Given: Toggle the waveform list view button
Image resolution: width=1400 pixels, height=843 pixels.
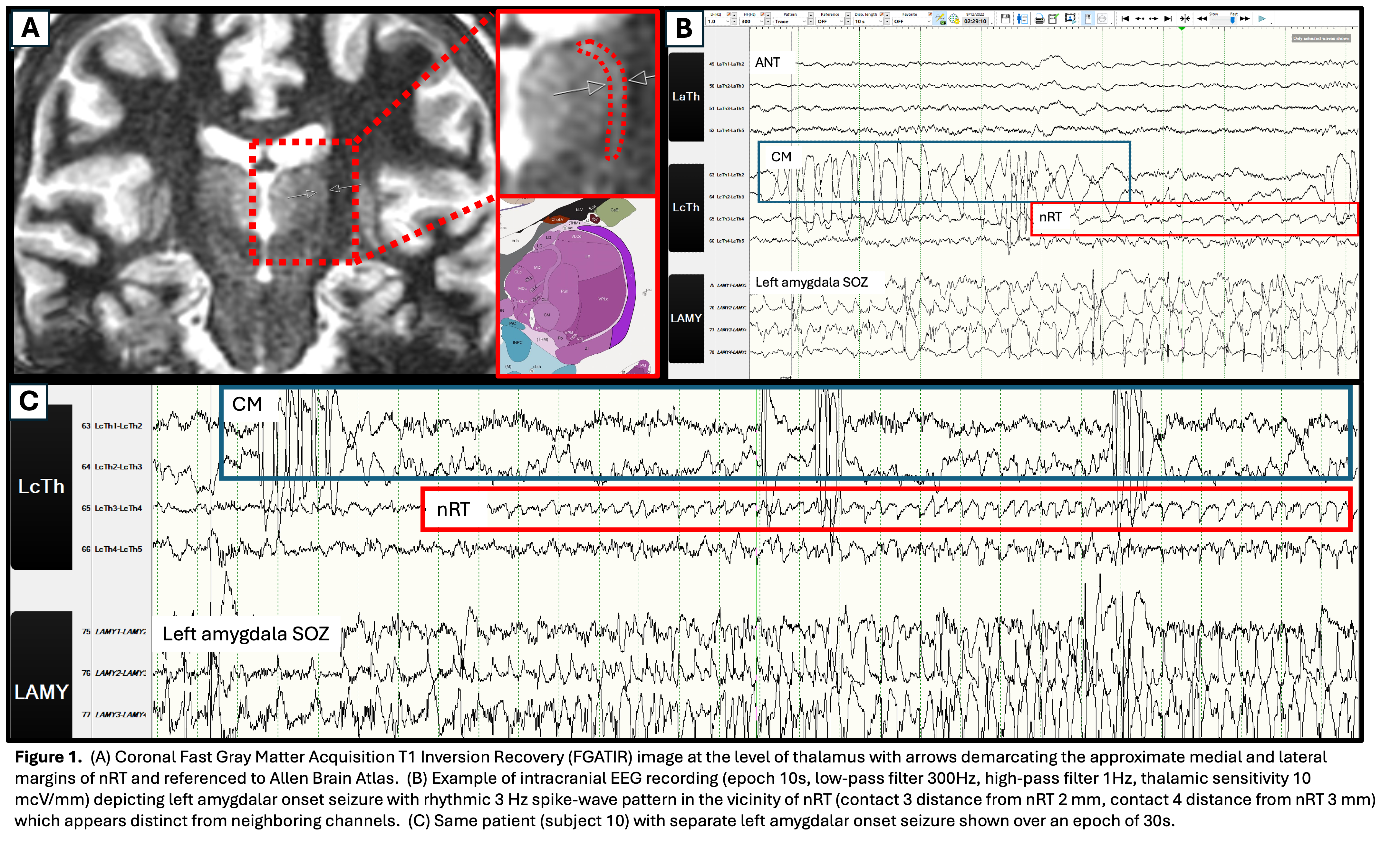Looking at the screenshot, I should (1088, 19).
